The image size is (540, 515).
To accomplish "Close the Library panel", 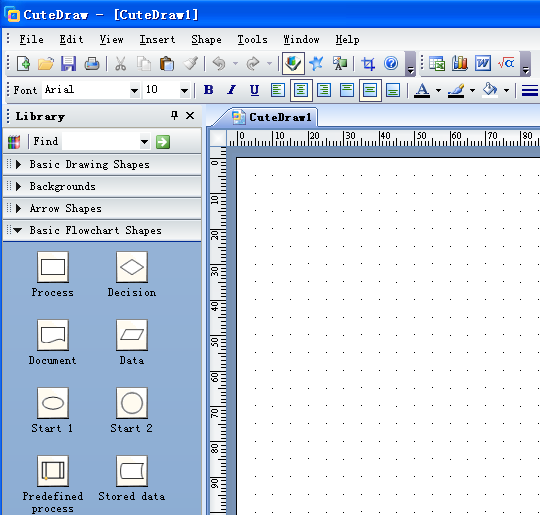I will (190, 115).
